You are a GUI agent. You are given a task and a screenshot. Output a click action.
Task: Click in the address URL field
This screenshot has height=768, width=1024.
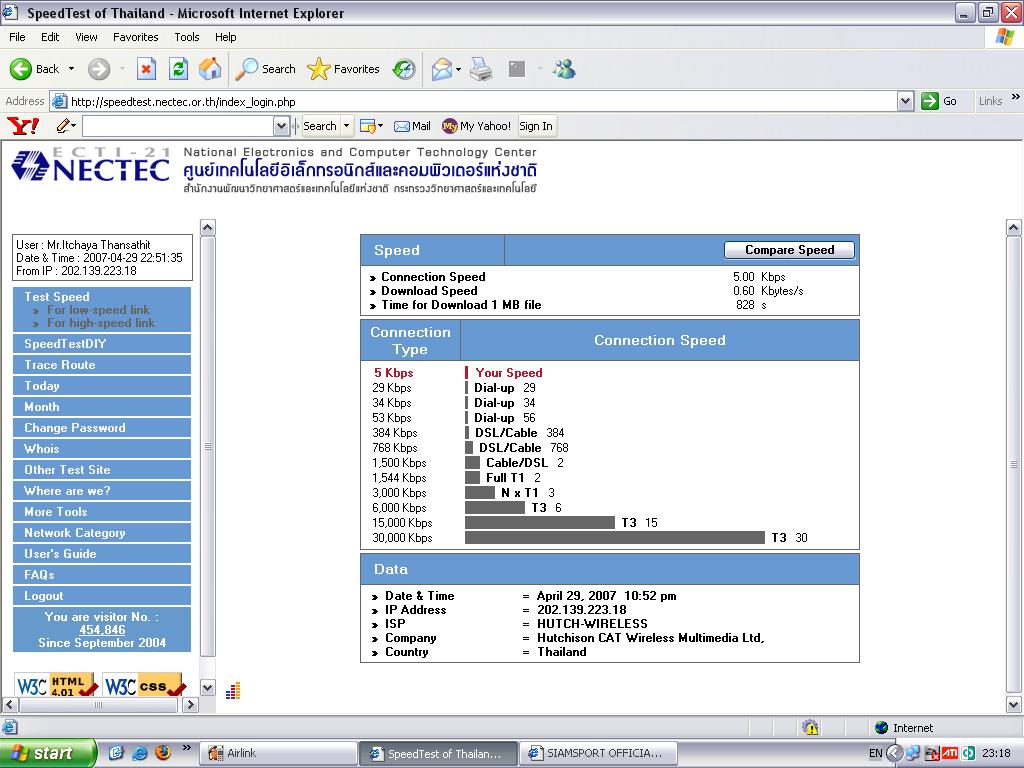coord(482,101)
